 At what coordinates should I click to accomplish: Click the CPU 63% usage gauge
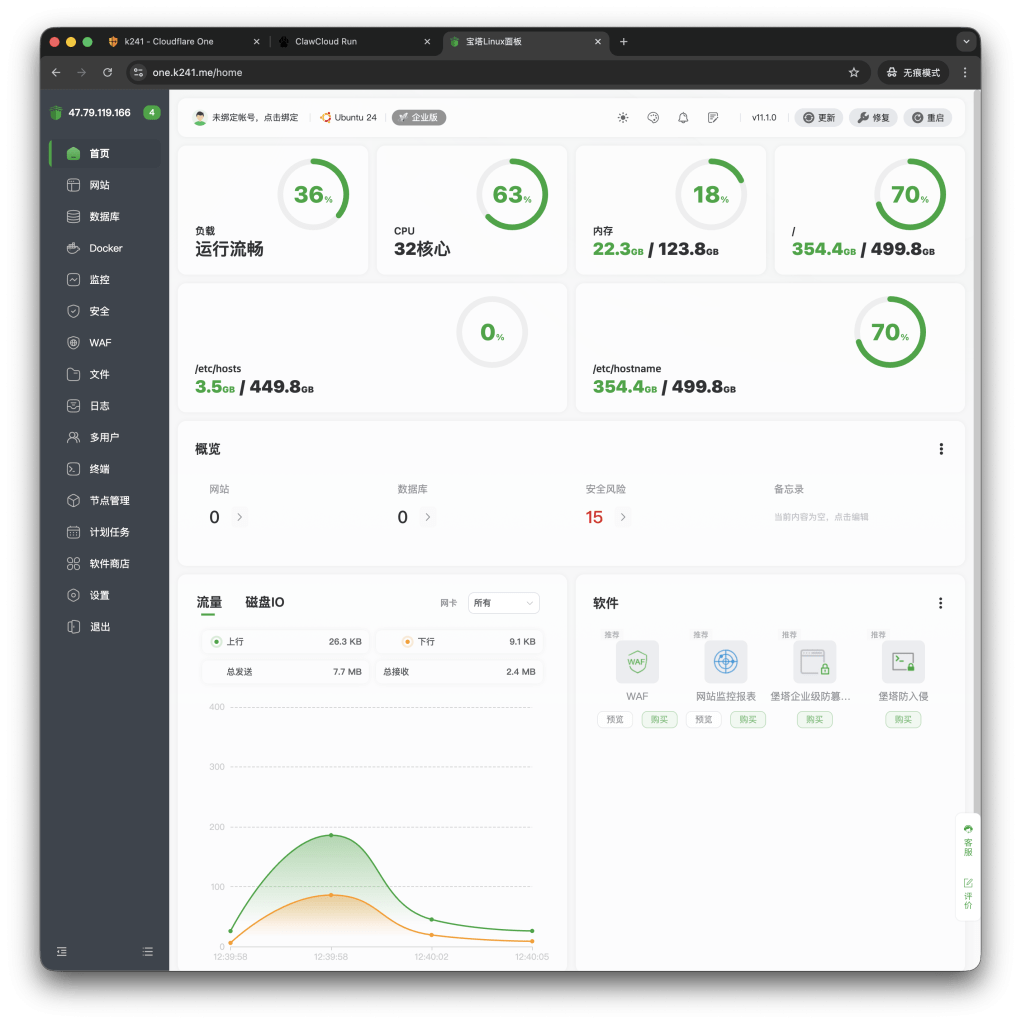(x=512, y=195)
